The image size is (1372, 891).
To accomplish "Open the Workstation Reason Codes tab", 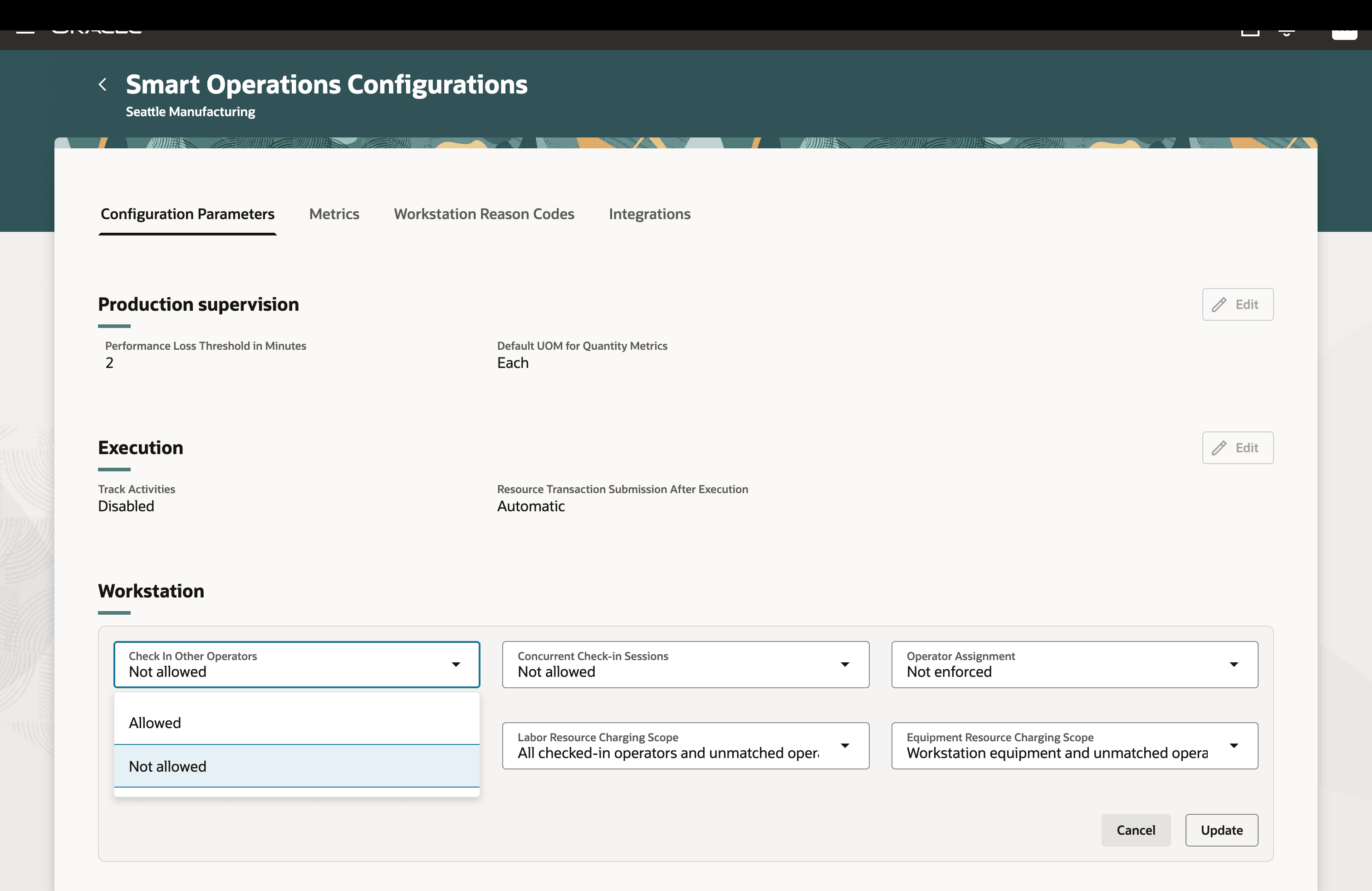I will pos(484,214).
